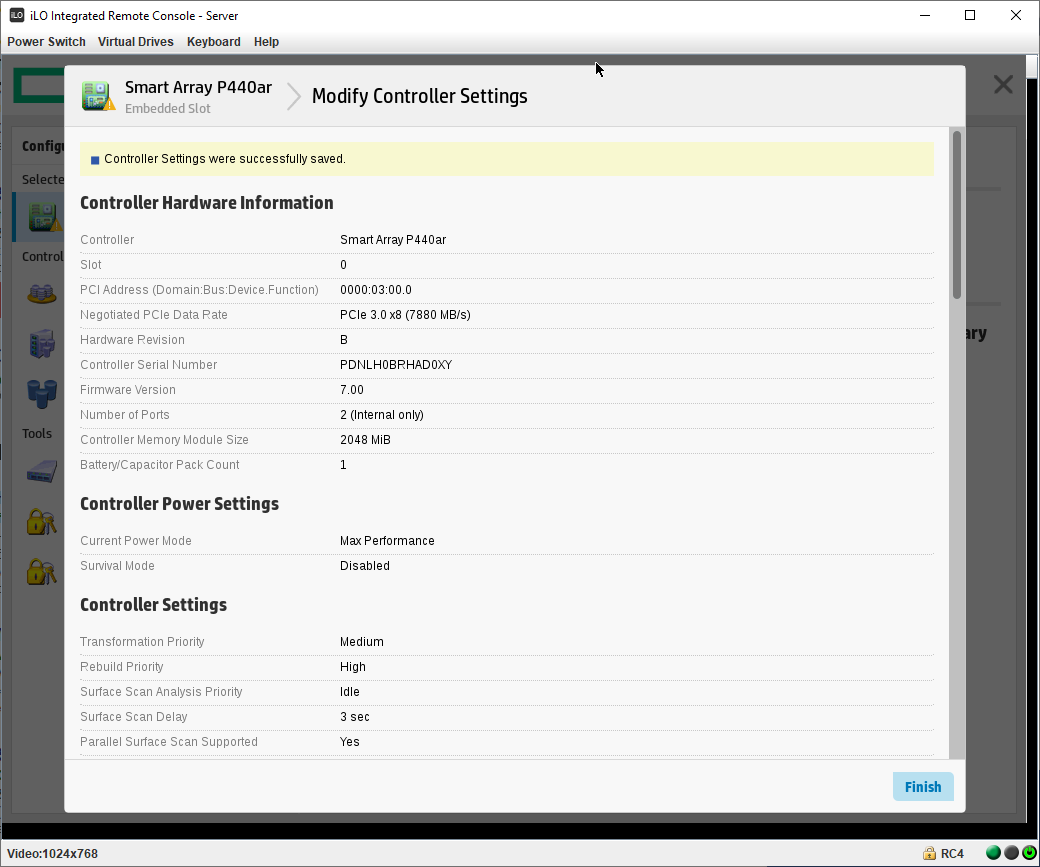Viewport: 1040px width, 867px height.
Task: Click the Controller Power Settings heading
Action: [x=180, y=504]
